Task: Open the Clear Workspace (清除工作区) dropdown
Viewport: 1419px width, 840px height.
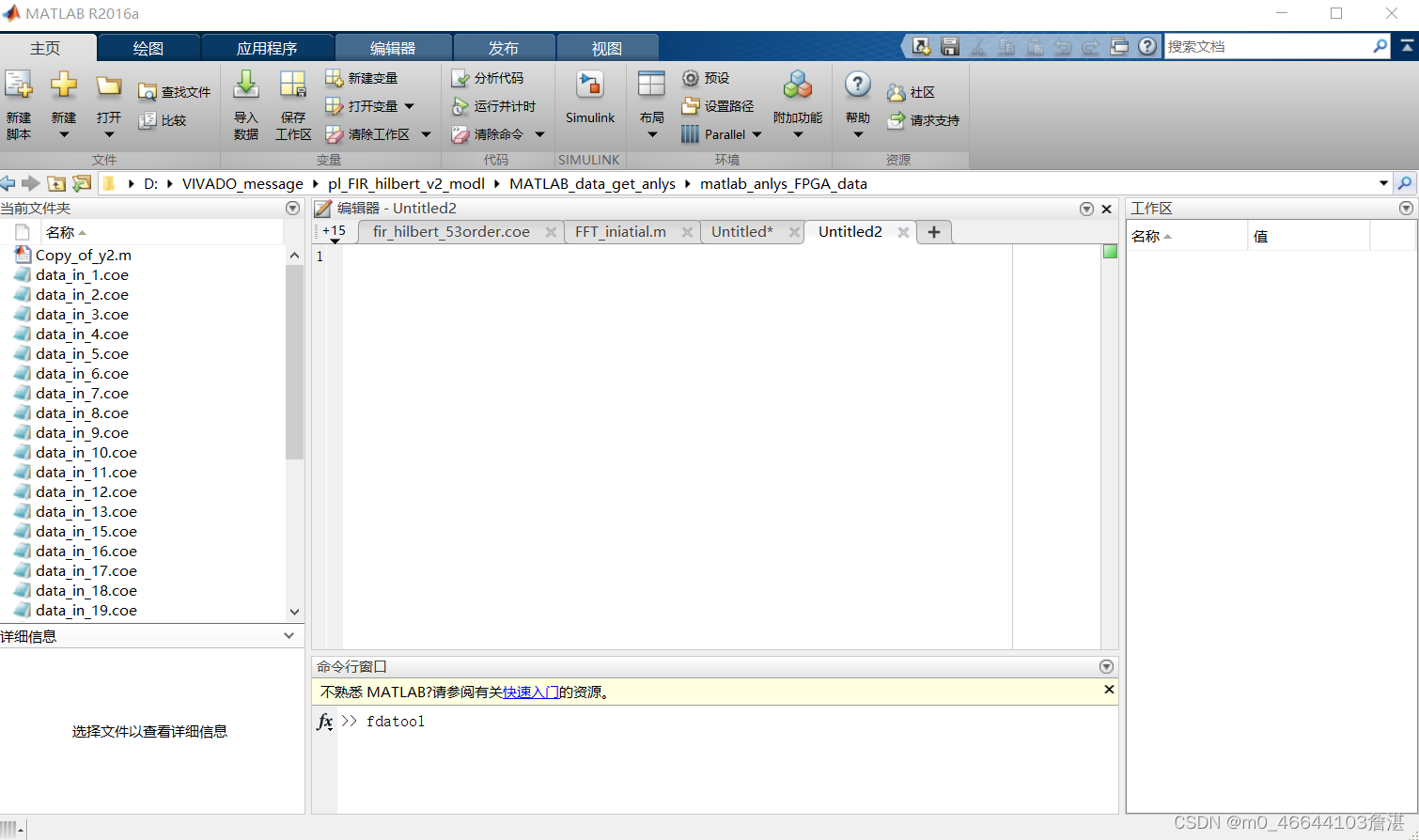Action: tap(426, 134)
